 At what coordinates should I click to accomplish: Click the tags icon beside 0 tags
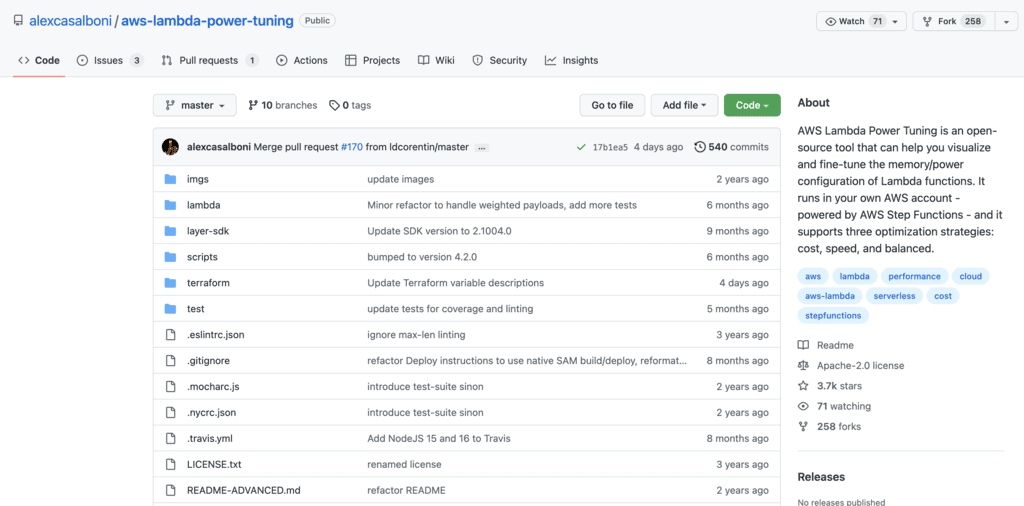pos(334,106)
